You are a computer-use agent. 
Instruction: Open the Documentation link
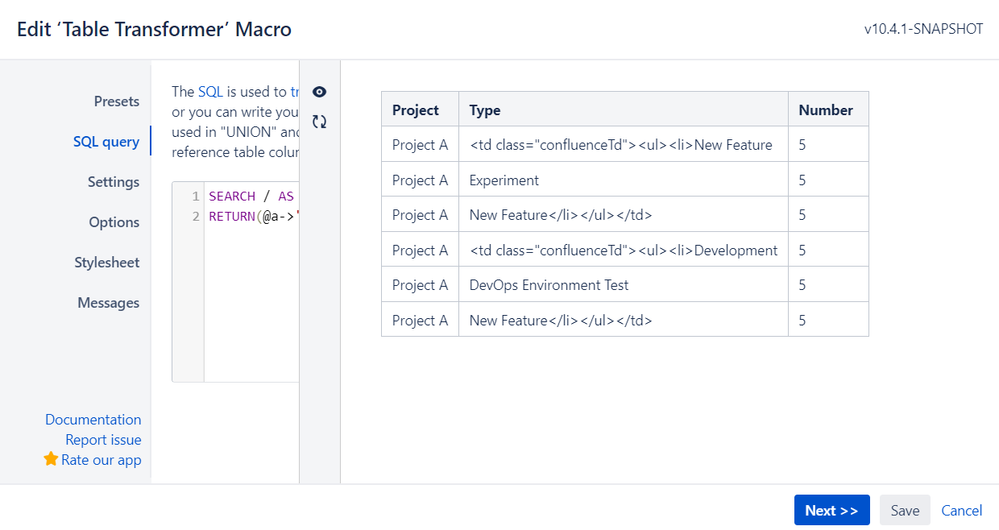93,419
